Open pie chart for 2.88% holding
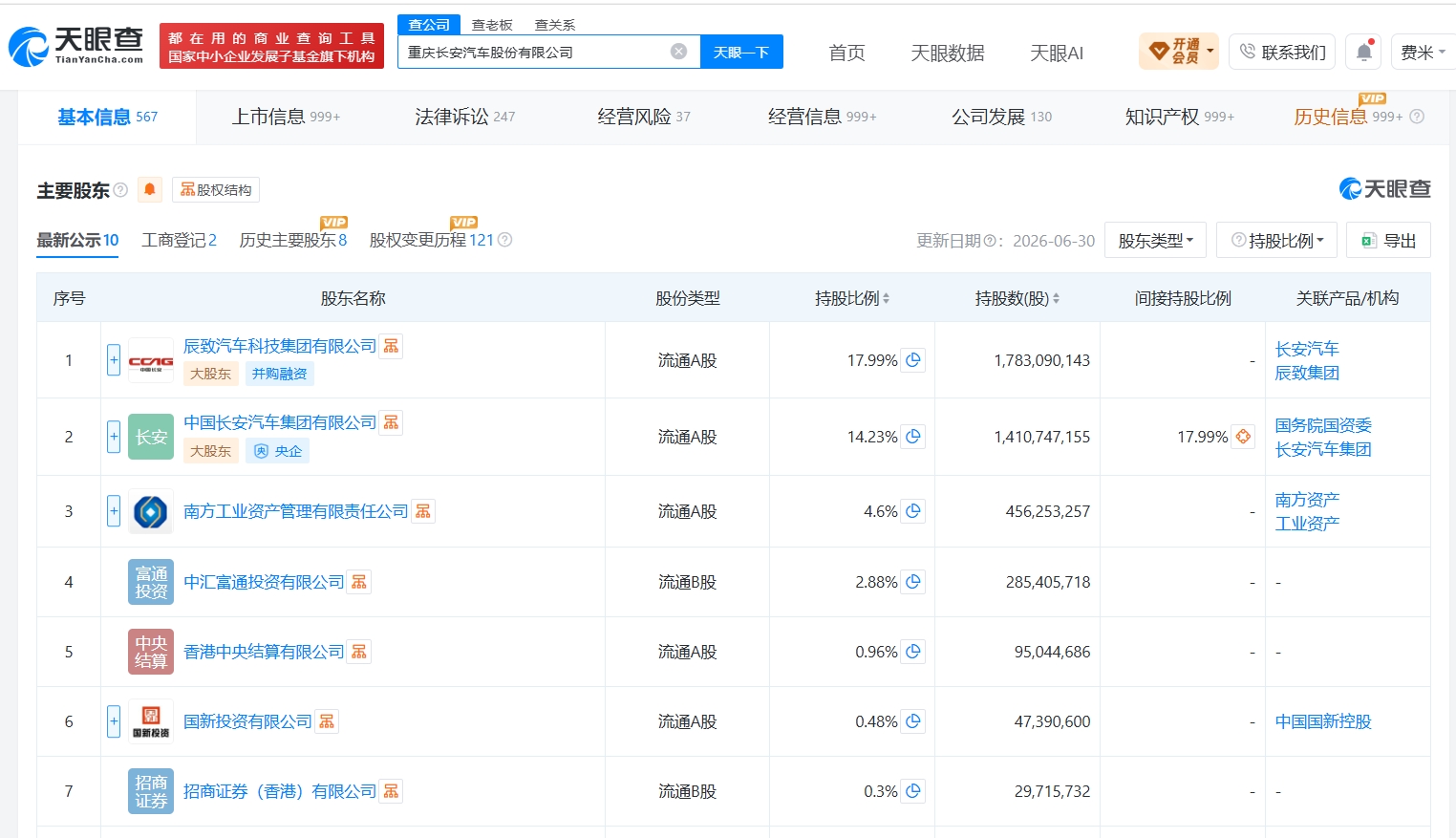The image size is (1456, 838). coord(913,582)
